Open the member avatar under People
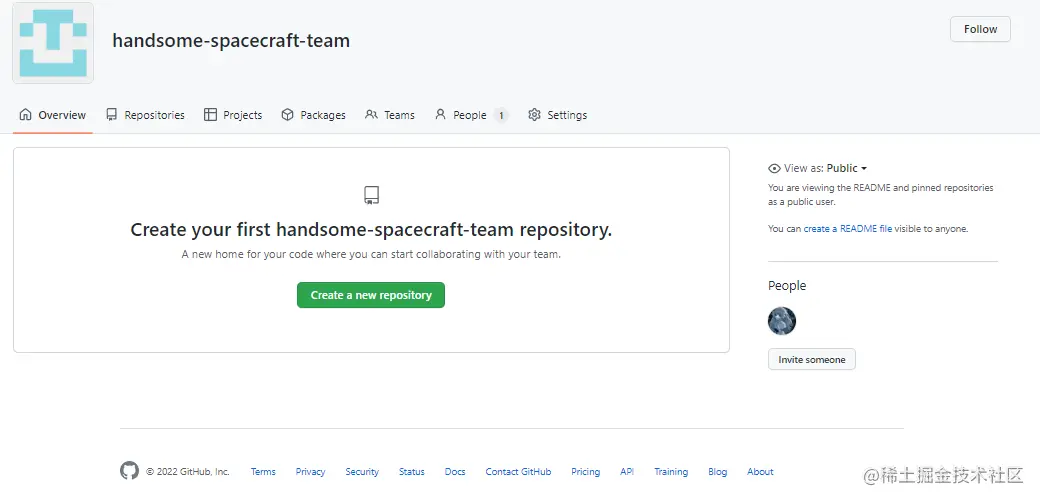This screenshot has width=1040, height=502. [x=782, y=321]
